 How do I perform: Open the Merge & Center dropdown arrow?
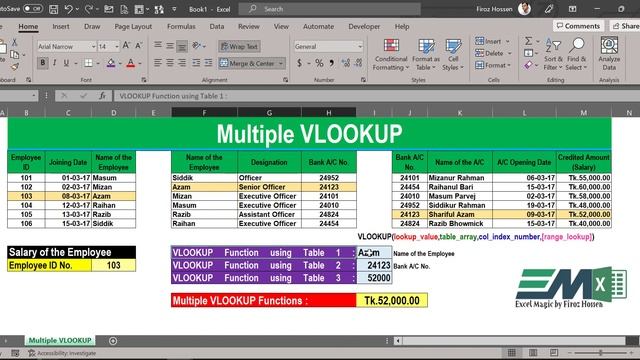pyautogui.click(x=281, y=63)
